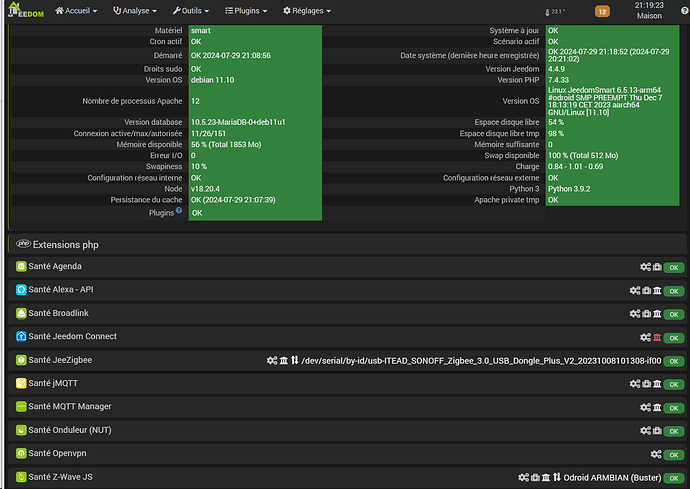Viewport: 690px width, 489px height.
Task: Click the gears icon in Santé Broadlink row
Action: coord(635,314)
